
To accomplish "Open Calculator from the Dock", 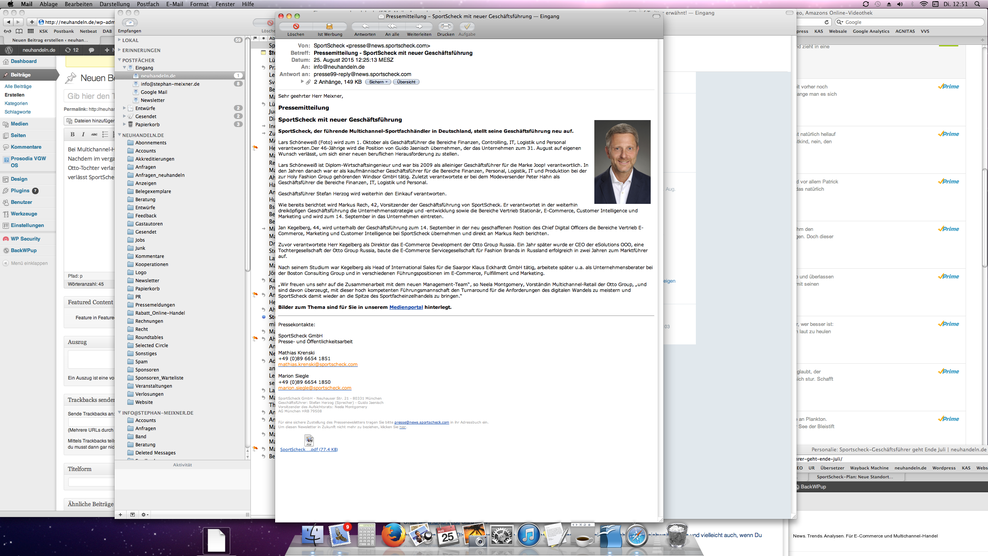I will [366, 535].
